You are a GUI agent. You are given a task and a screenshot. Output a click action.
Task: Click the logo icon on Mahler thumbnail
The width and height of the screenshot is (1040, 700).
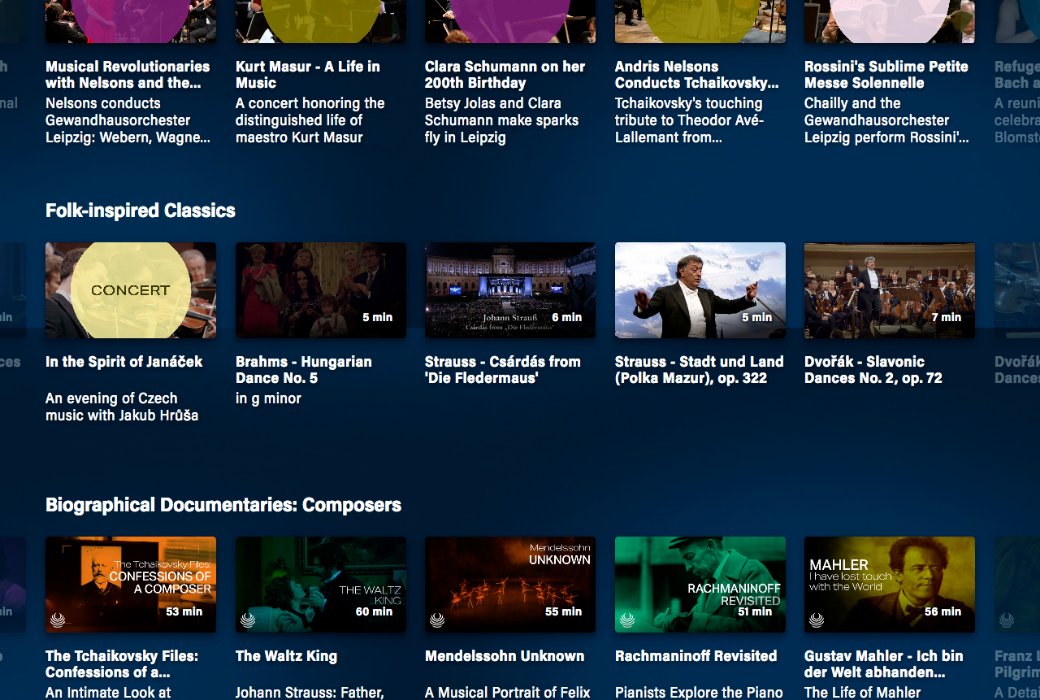tap(817, 620)
